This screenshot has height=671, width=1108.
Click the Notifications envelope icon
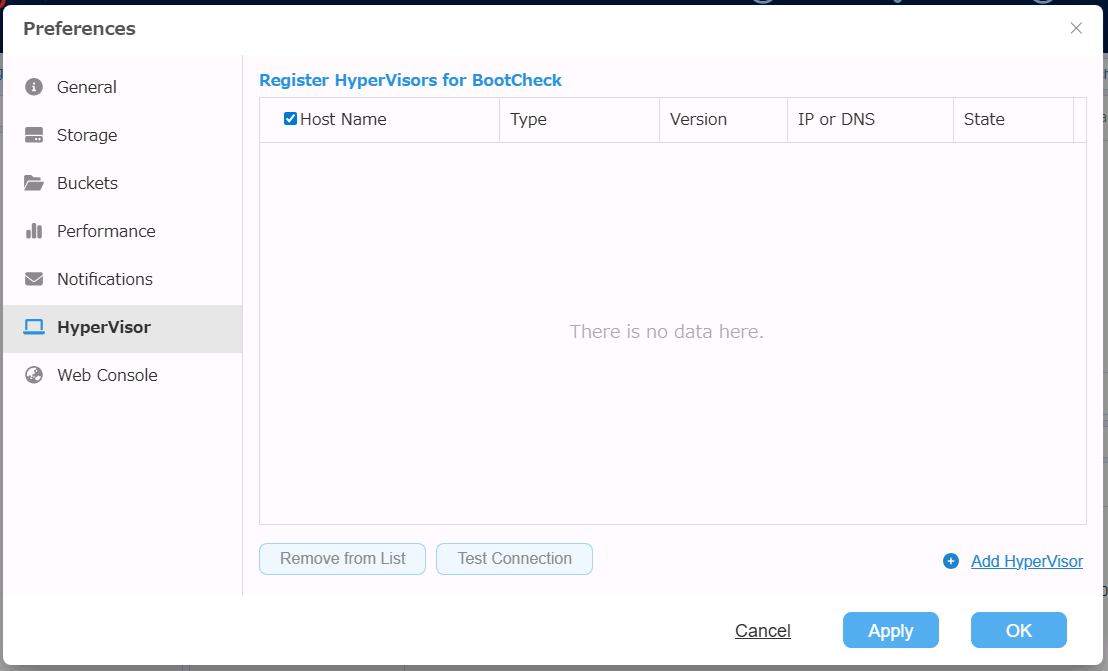(34, 279)
